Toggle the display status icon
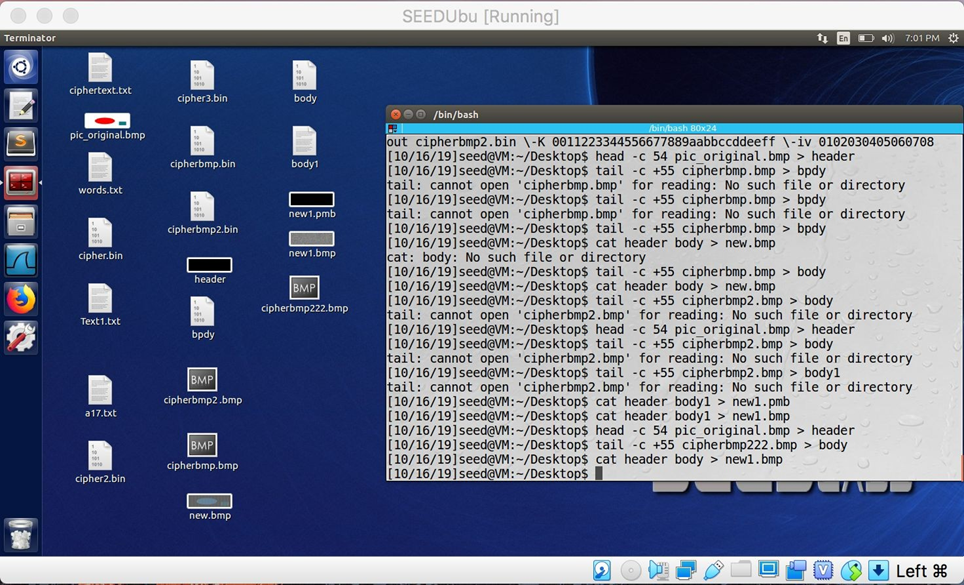964x585 pixels. click(x=768, y=569)
